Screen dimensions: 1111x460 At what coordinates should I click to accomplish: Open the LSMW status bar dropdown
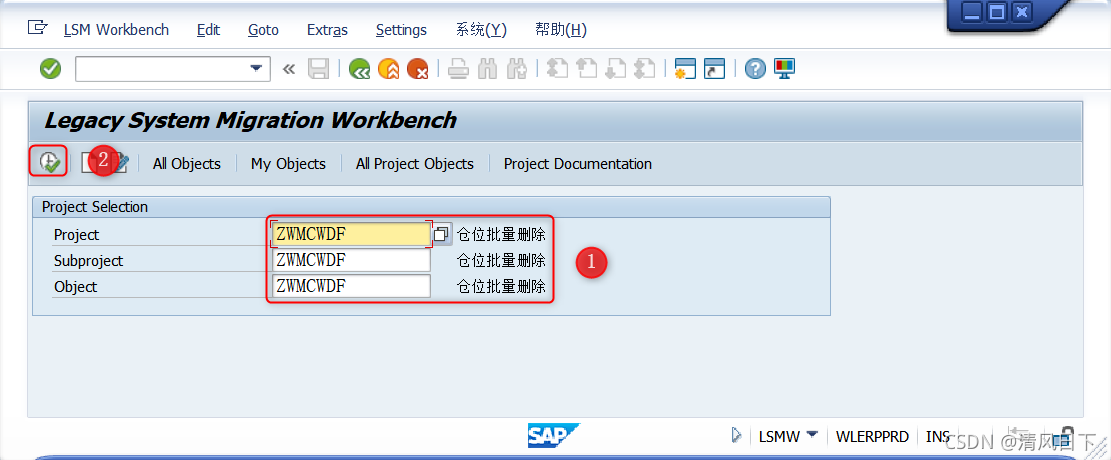click(812, 434)
